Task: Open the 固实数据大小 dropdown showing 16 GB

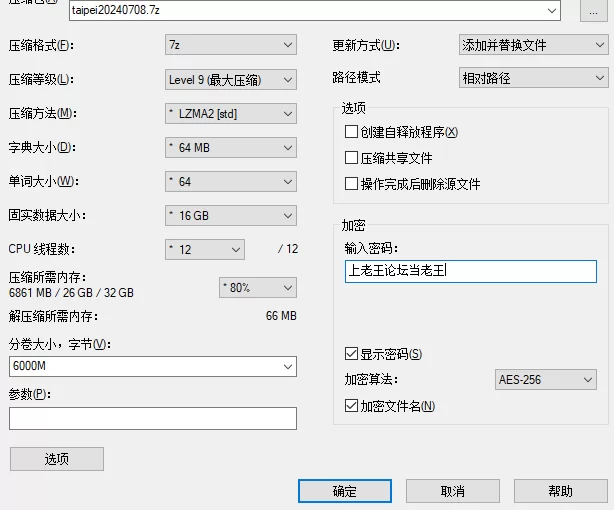Action: coord(231,215)
